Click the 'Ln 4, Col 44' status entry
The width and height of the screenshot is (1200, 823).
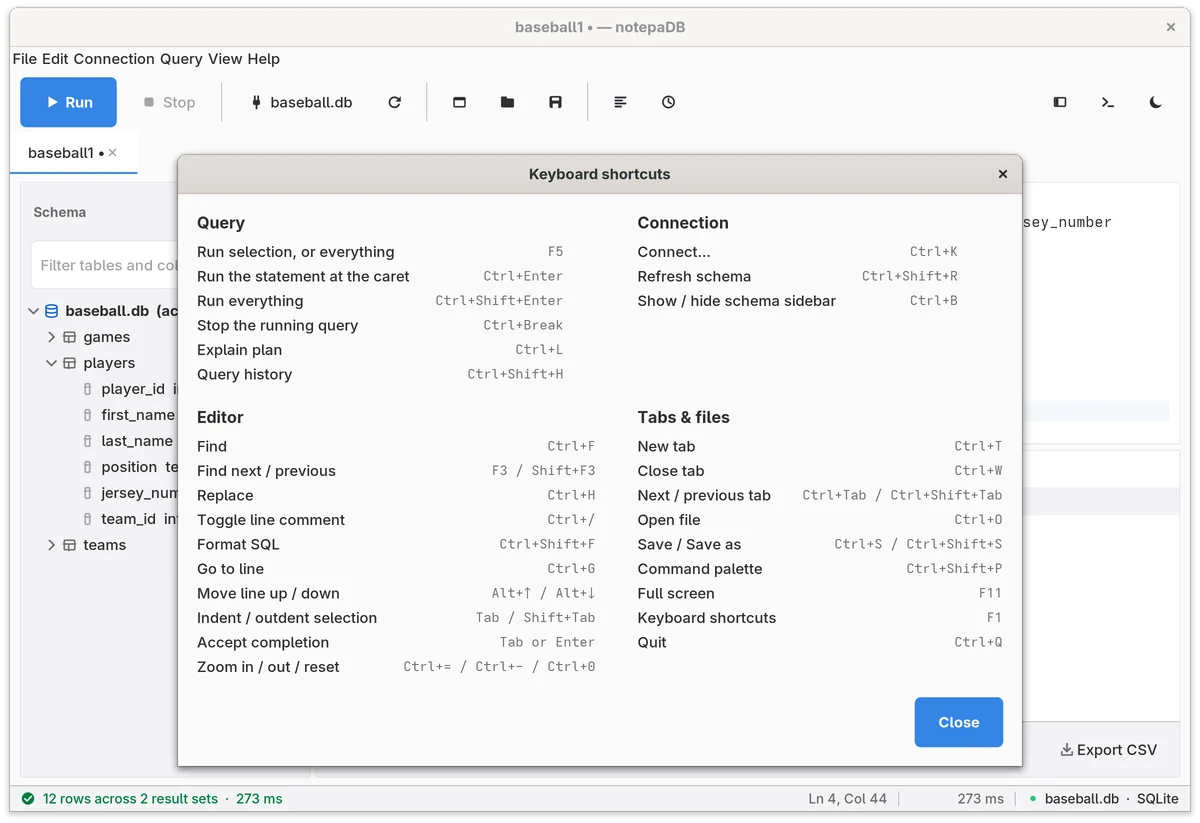click(847, 799)
